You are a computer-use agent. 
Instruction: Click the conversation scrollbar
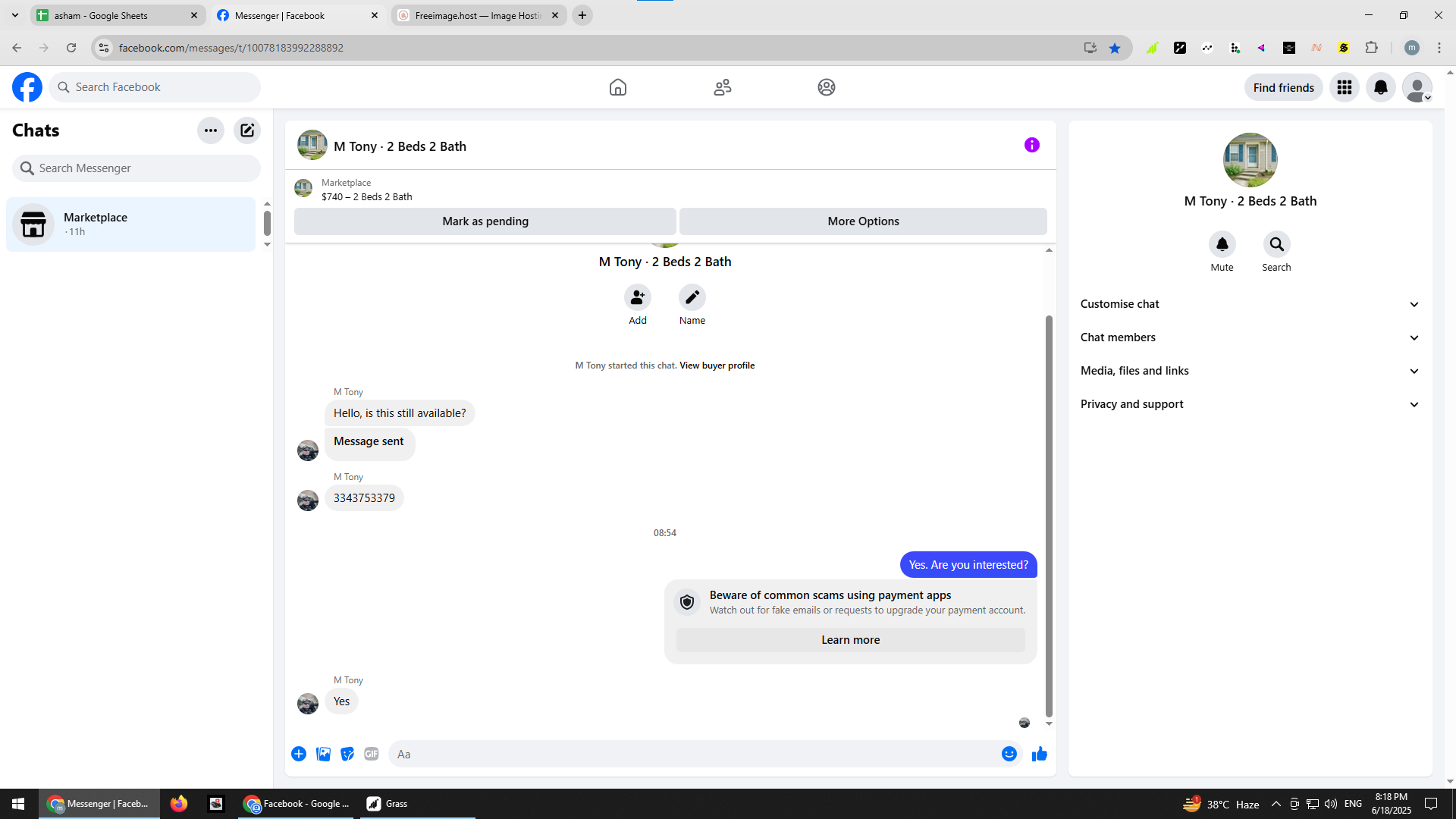(x=1049, y=516)
